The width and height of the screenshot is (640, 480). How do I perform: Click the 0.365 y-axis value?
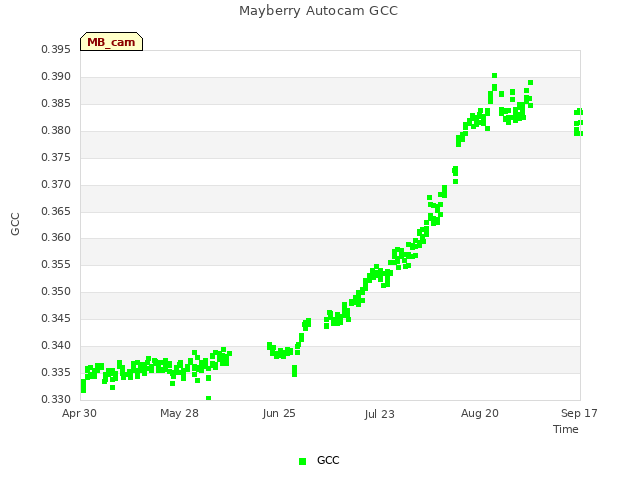point(56,211)
